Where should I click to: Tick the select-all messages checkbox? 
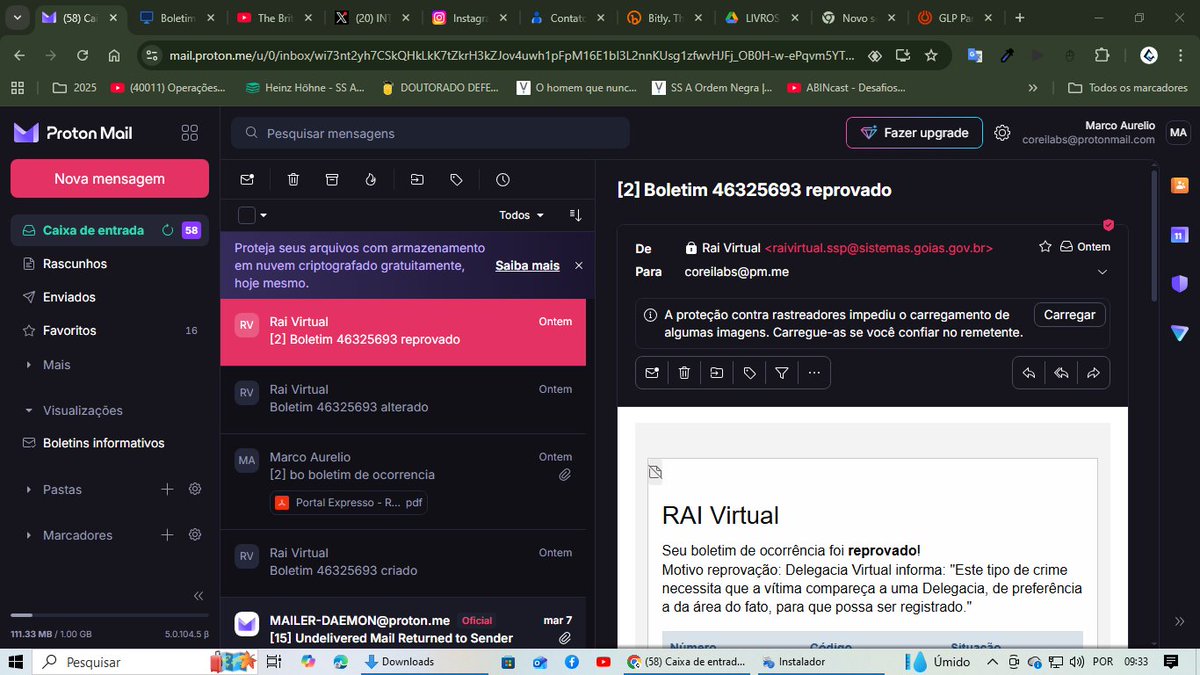(x=246, y=215)
